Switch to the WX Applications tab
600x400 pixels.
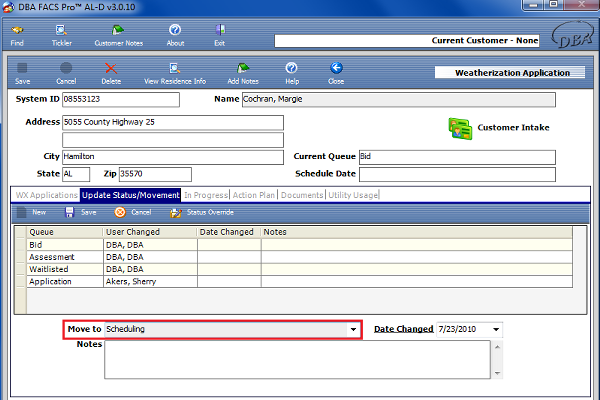point(47,195)
